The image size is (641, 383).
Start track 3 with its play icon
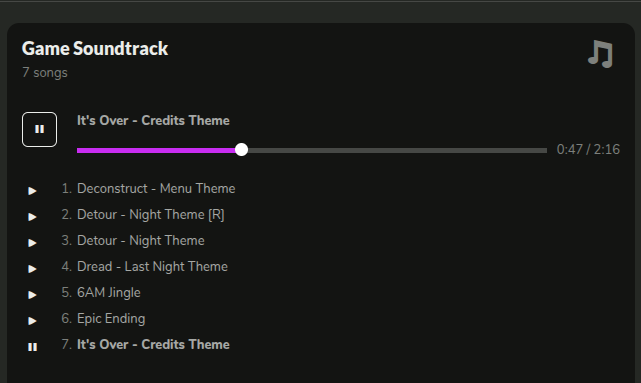click(32, 243)
